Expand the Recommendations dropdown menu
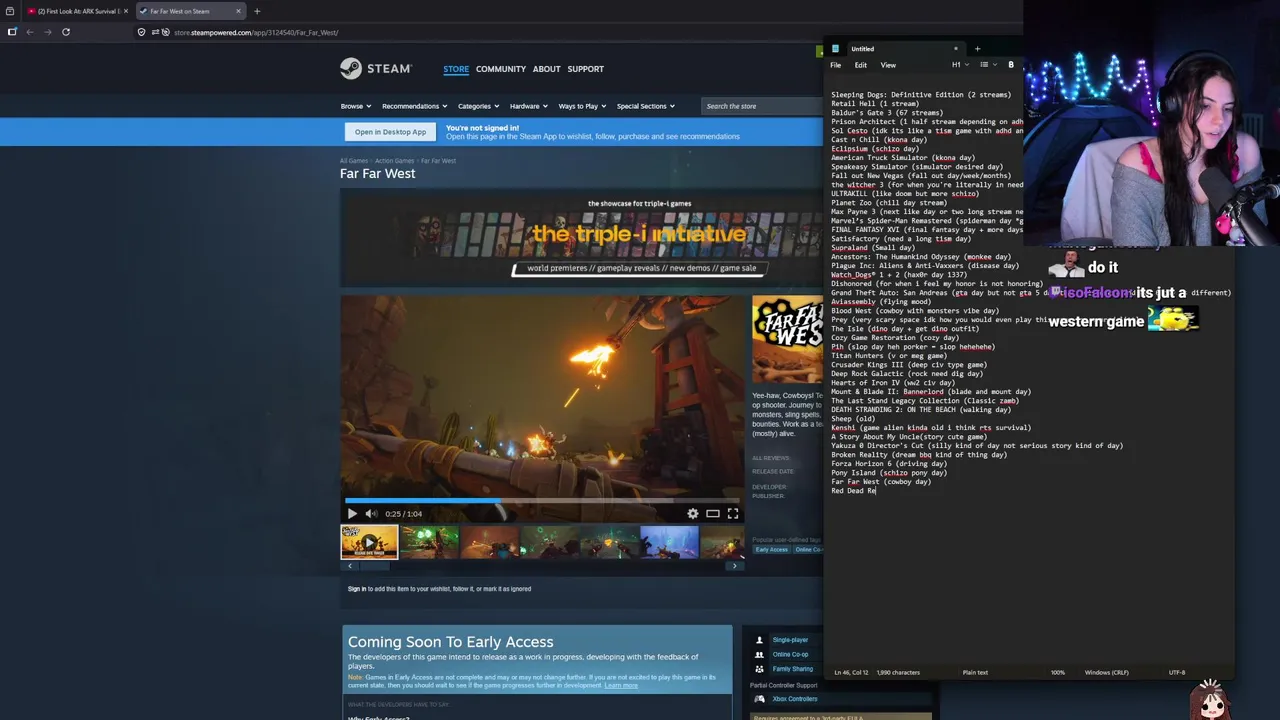This screenshot has width=1280, height=720. click(414, 106)
